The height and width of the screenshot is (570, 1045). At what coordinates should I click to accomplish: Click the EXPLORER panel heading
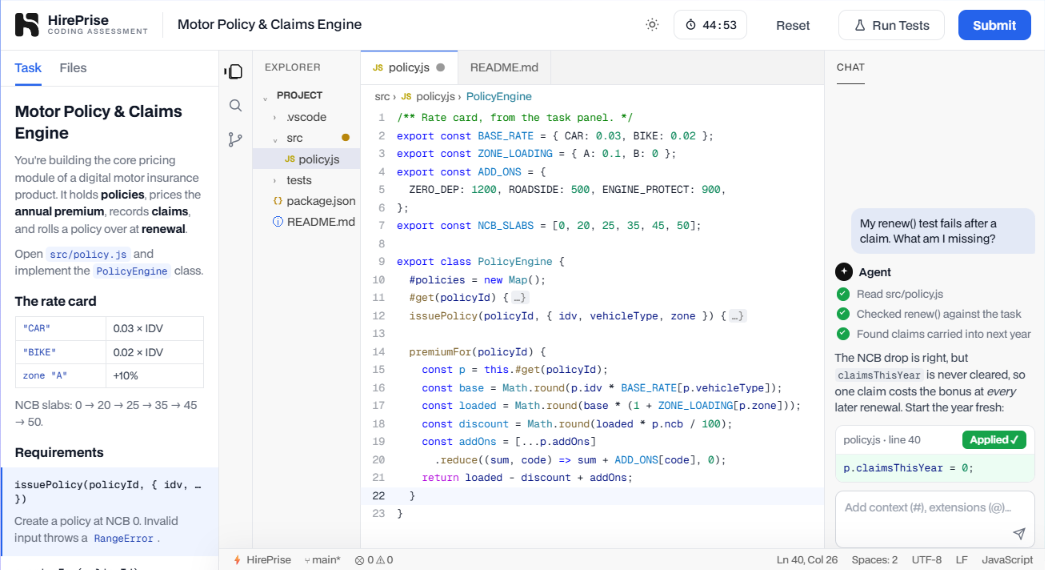click(293, 67)
